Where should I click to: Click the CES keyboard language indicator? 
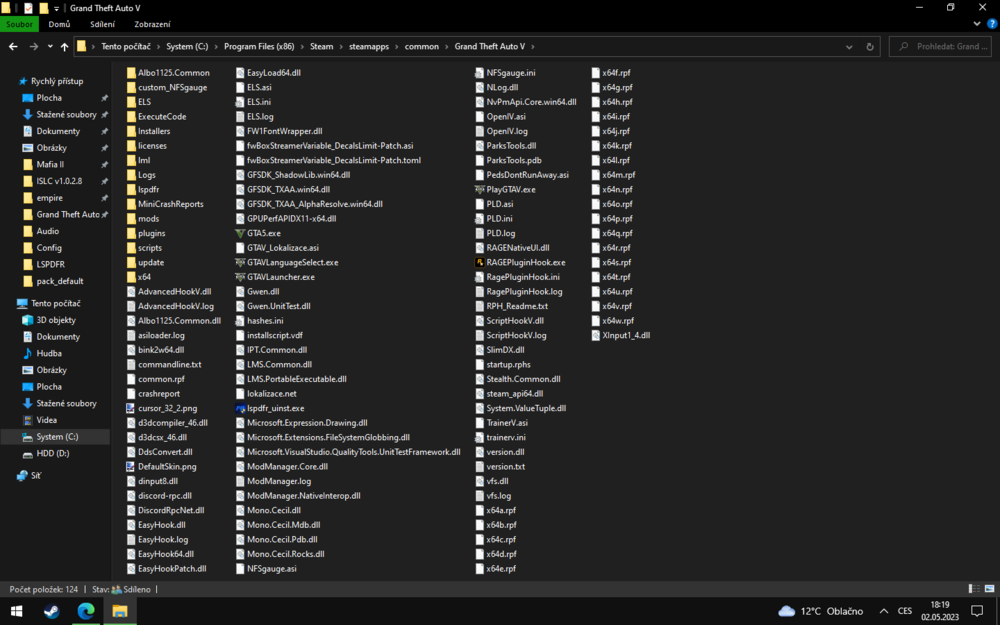pyautogui.click(x=904, y=611)
